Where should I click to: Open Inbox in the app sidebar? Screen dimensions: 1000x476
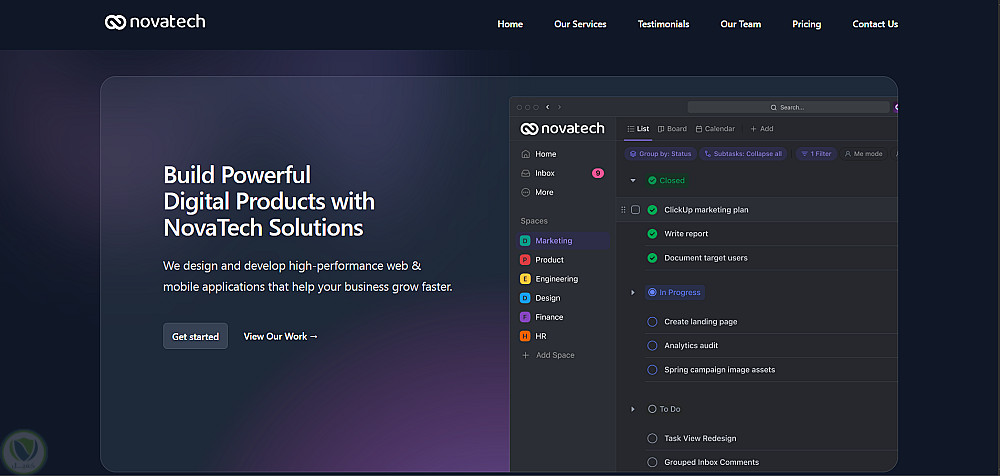point(538,173)
